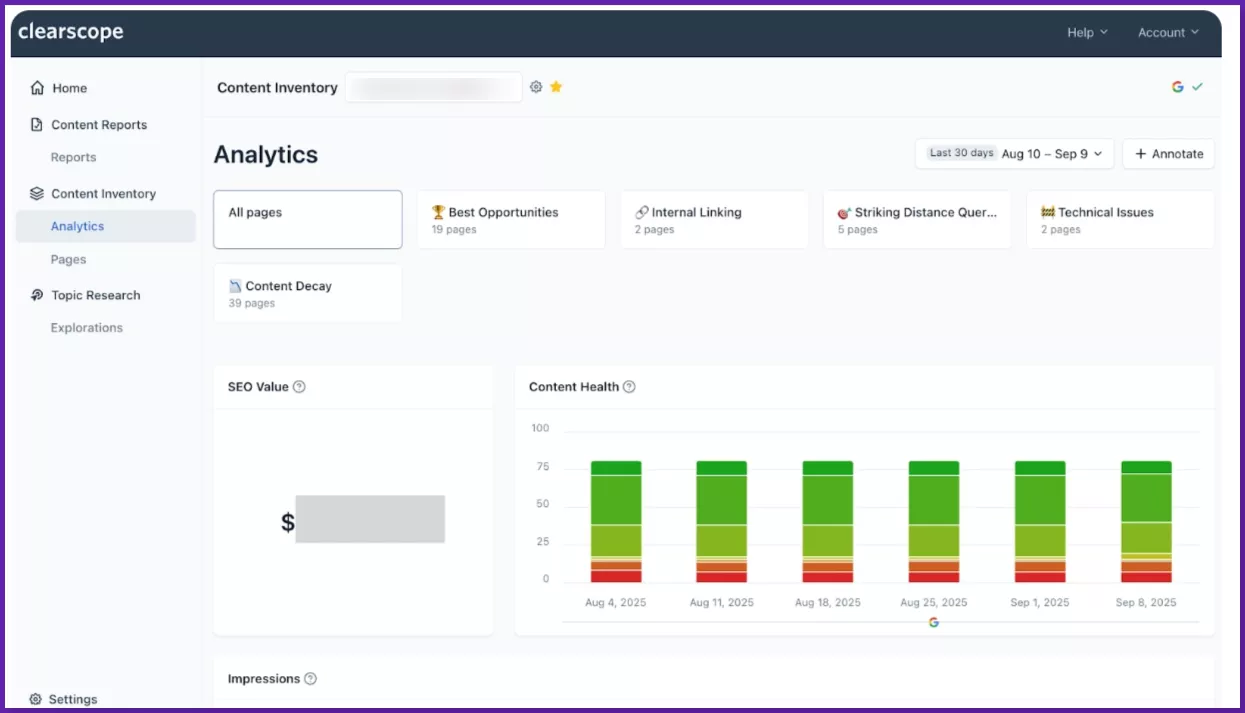This screenshot has height=713, width=1245.
Task: Click the green checkmark status icon
Action: [x=1197, y=86]
